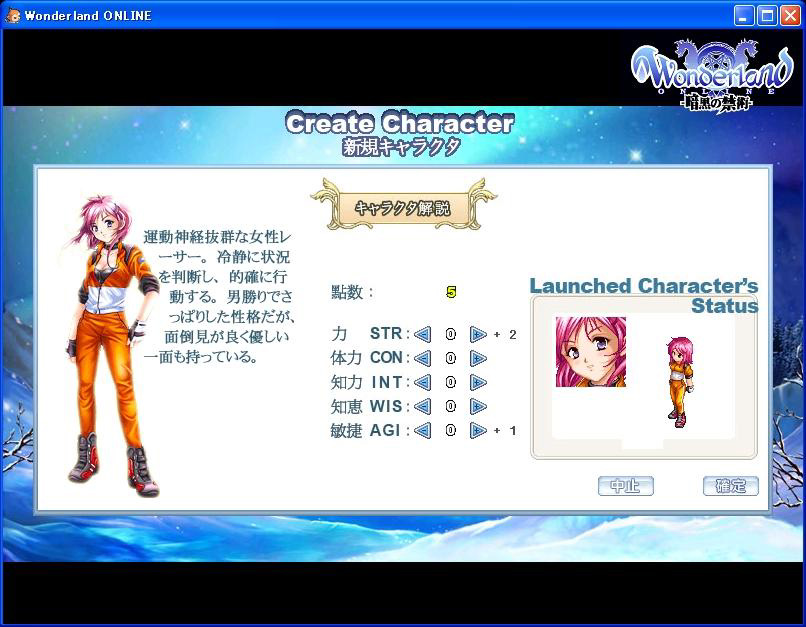
Task: Click the キャラクタ解説 banner
Action: point(404,208)
